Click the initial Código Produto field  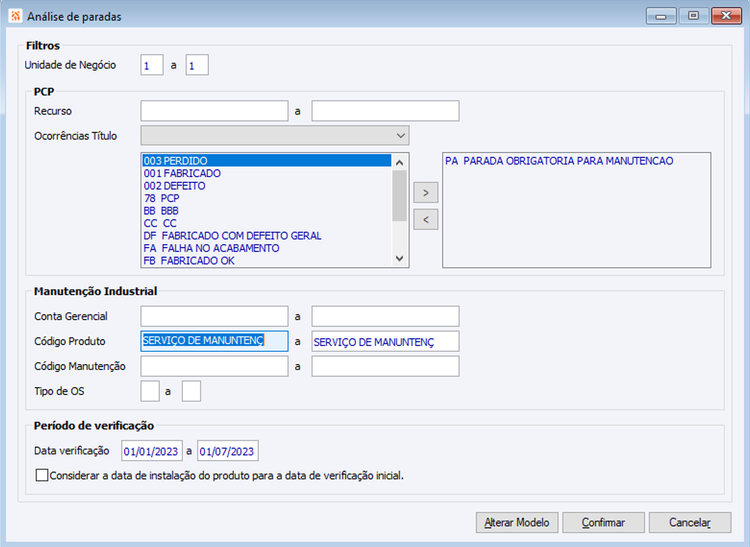click(x=214, y=341)
